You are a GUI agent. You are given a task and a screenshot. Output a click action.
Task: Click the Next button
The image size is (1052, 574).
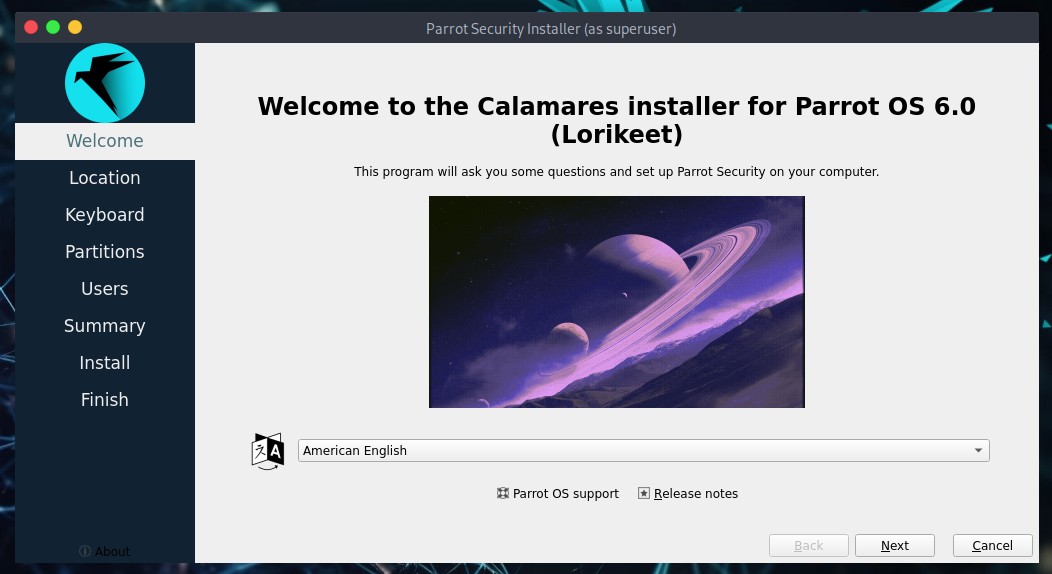(x=894, y=546)
